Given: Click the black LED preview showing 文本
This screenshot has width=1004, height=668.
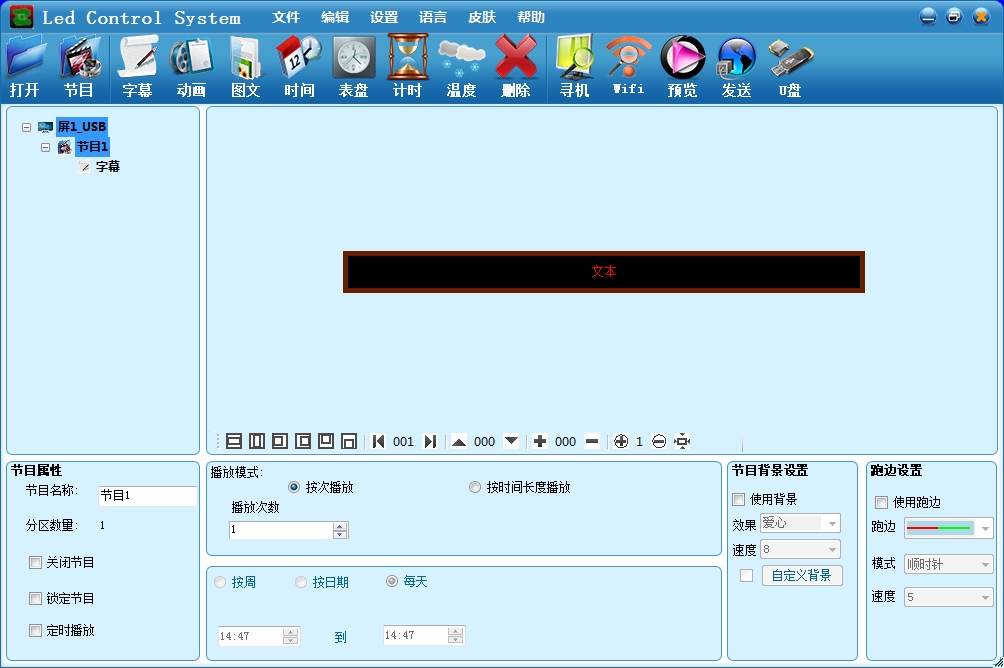Looking at the screenshot, I should click(604, 272).
